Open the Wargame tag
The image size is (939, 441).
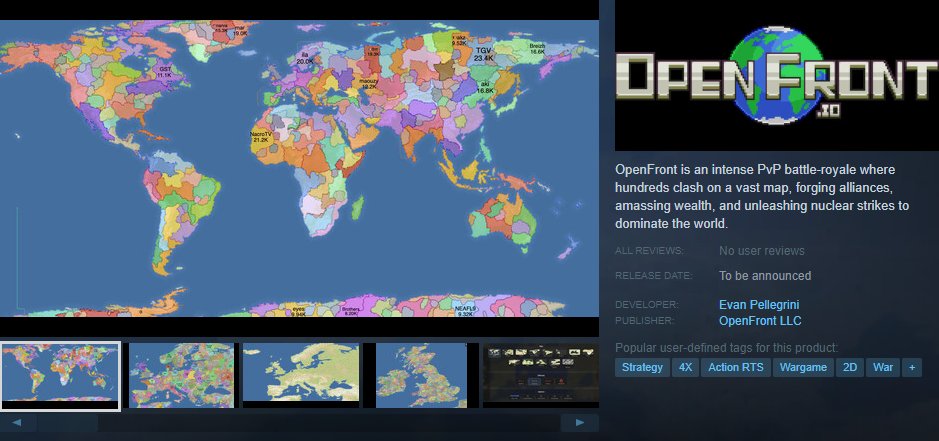click(x=803, y=367)
